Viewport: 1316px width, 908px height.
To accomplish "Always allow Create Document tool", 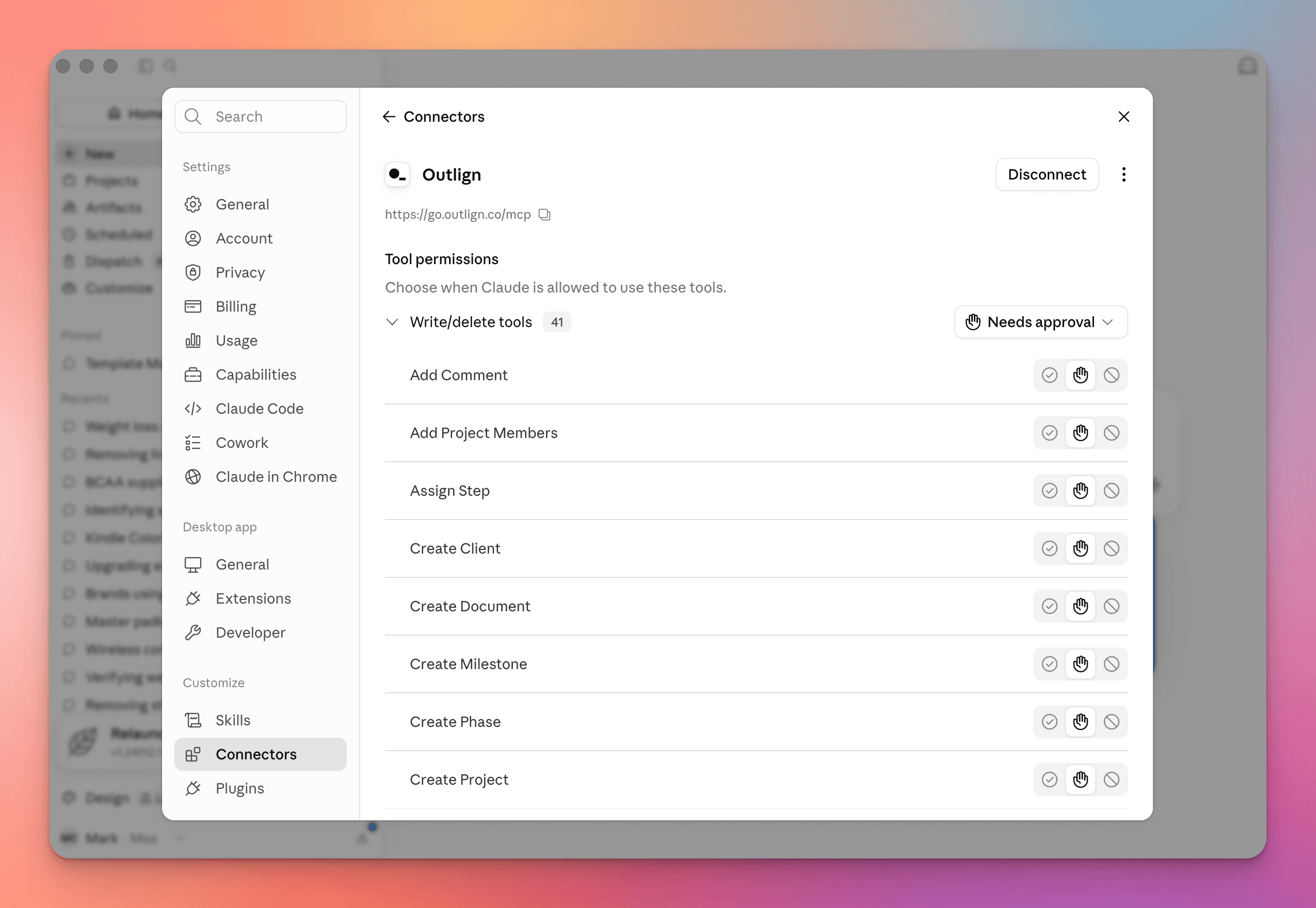I will tap(1050, 607).
